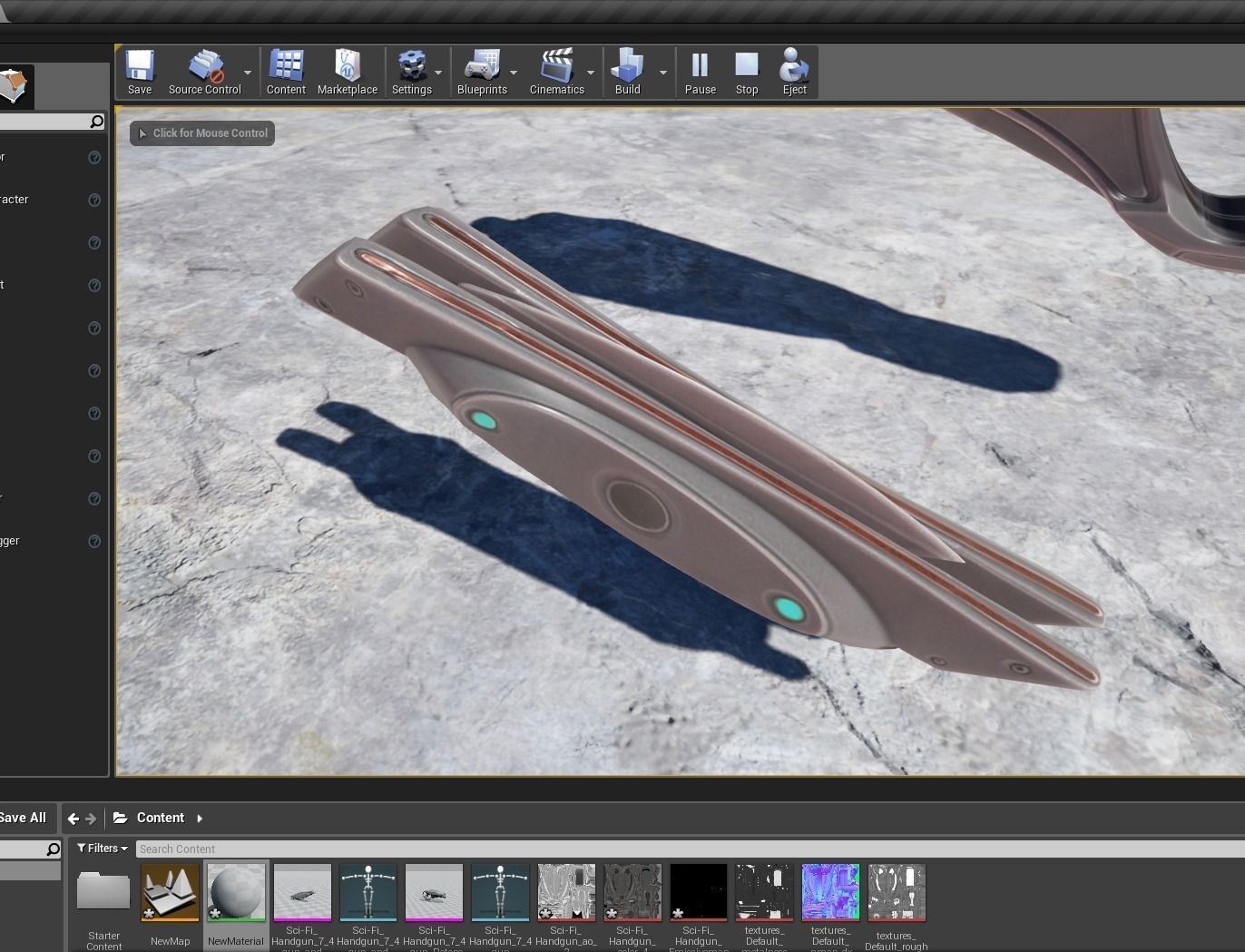Launch the Marketplace from the toolbar
Screen dimensions: 1245x952
[348, 72]
